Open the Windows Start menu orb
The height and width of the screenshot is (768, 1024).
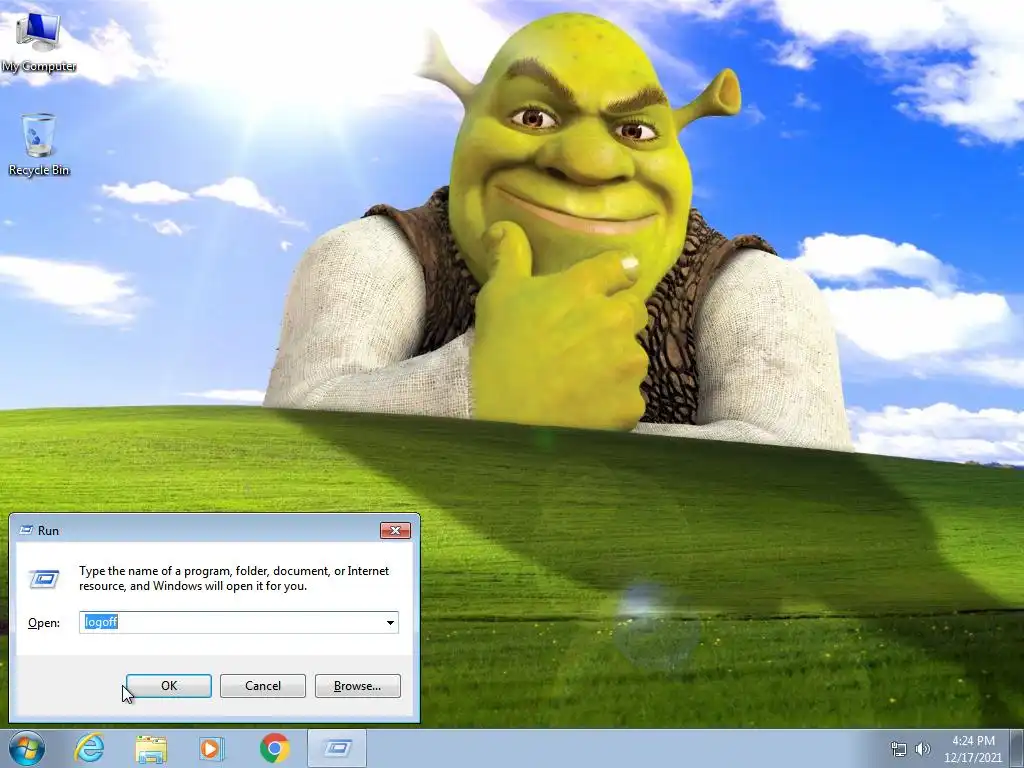click(27, 748)
